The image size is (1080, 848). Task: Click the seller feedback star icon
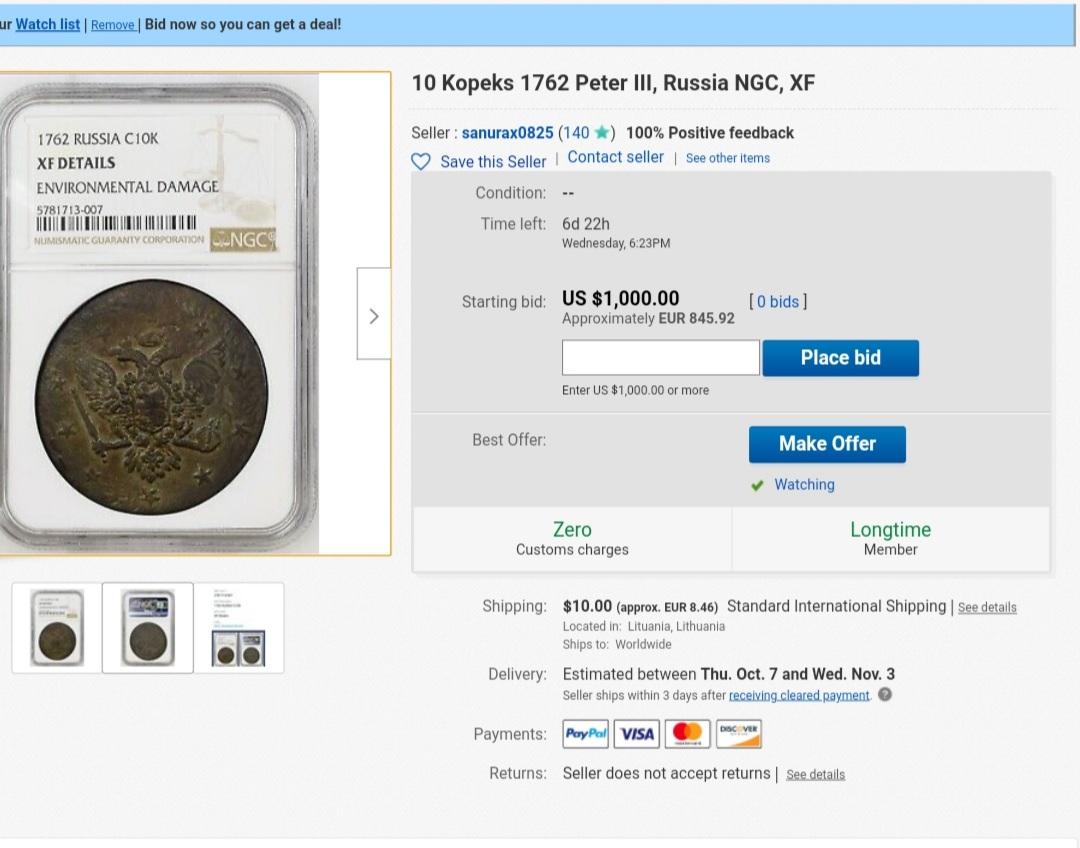pos(603,132)
